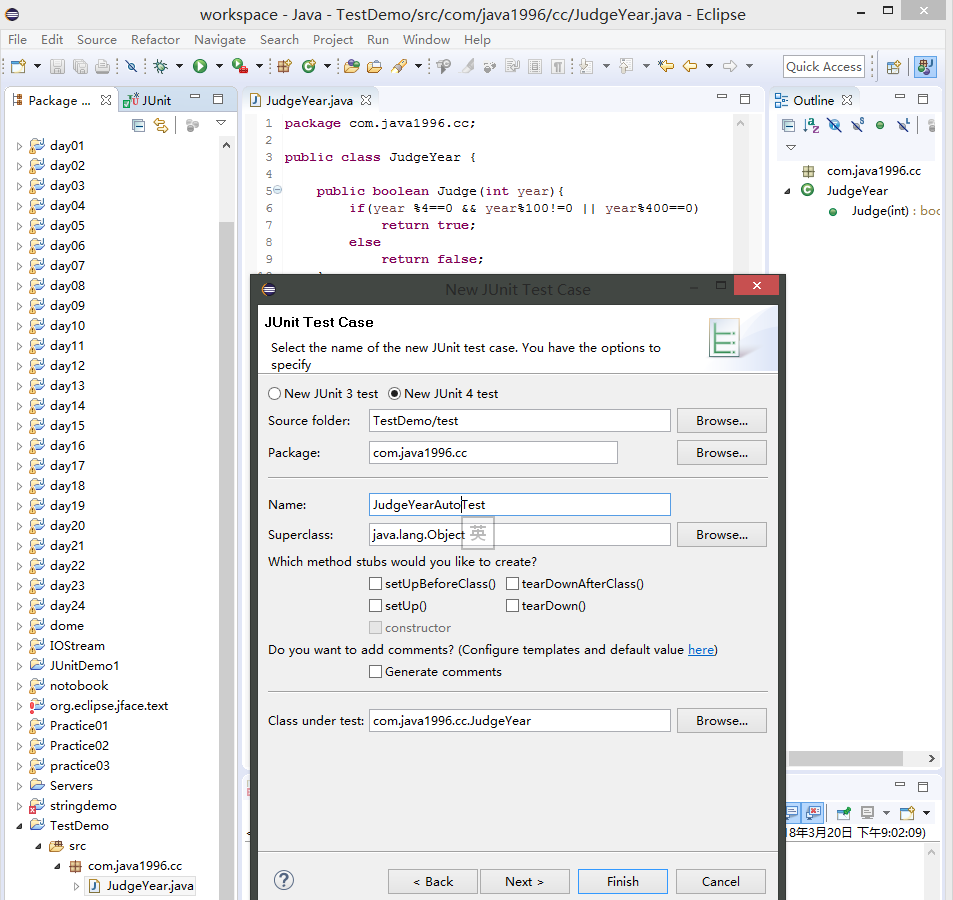Screen dimensions: 953x900
Task: Hide fields in the Outline view
Action: click(x=834, y=125)
